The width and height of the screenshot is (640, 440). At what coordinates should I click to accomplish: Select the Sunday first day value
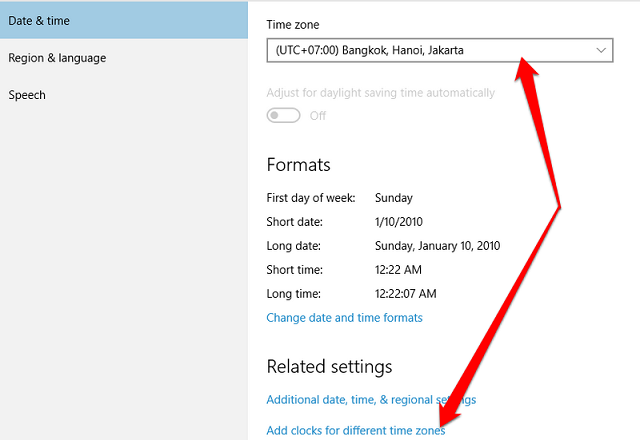394,198
